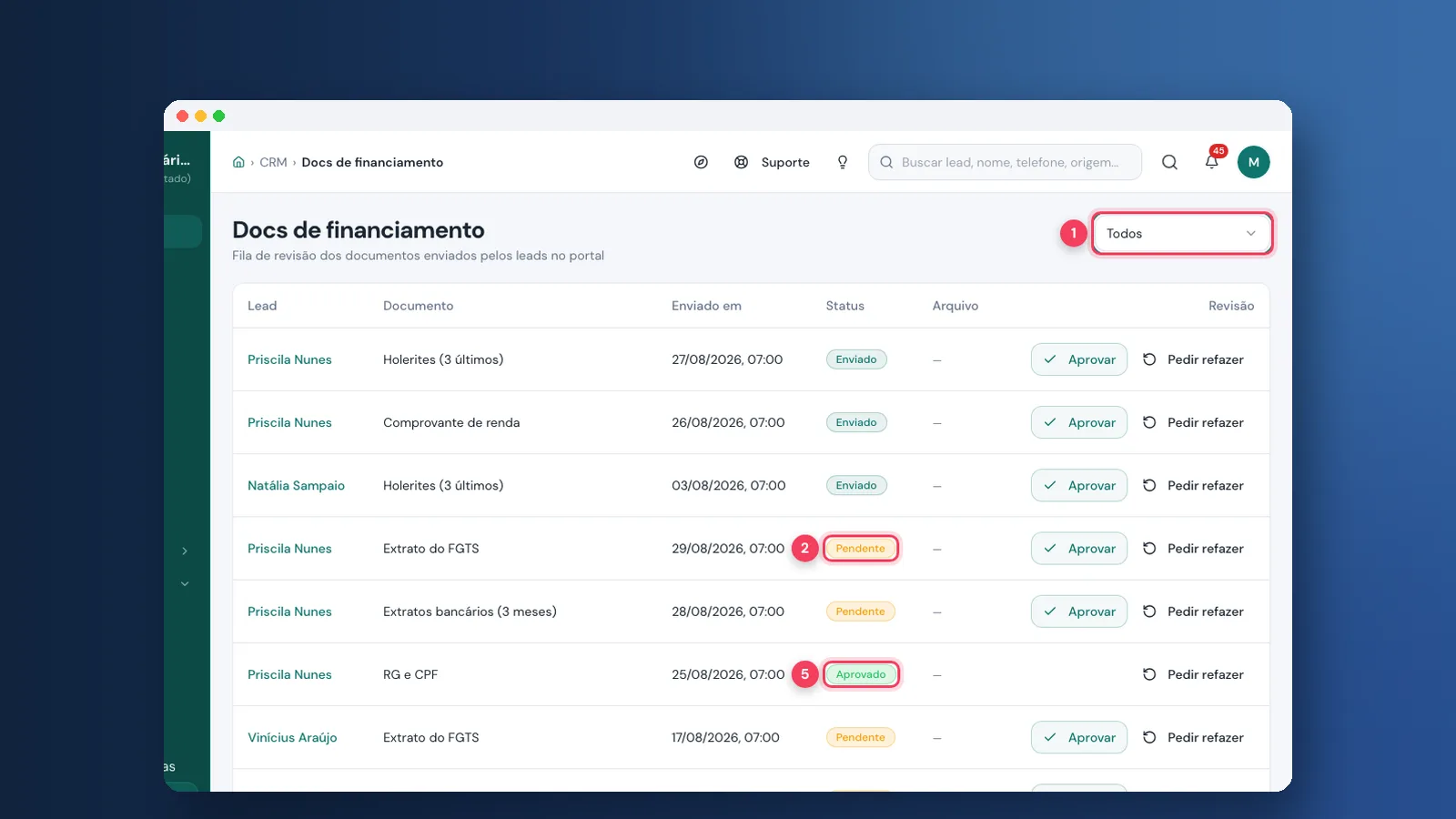The image size is (1456, 819).
Task: Go to home via breadcrumb house icon
Action: pos(238,162)
